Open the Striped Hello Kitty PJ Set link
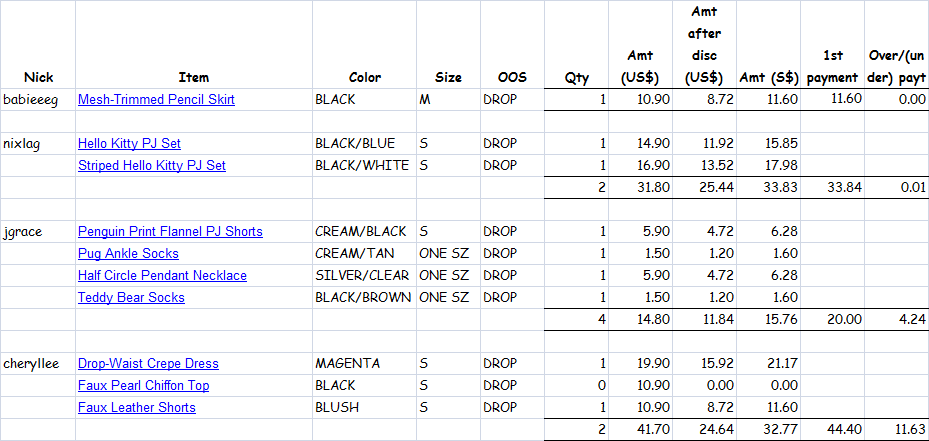Screen dimensions: 929x441 [152, 165]
